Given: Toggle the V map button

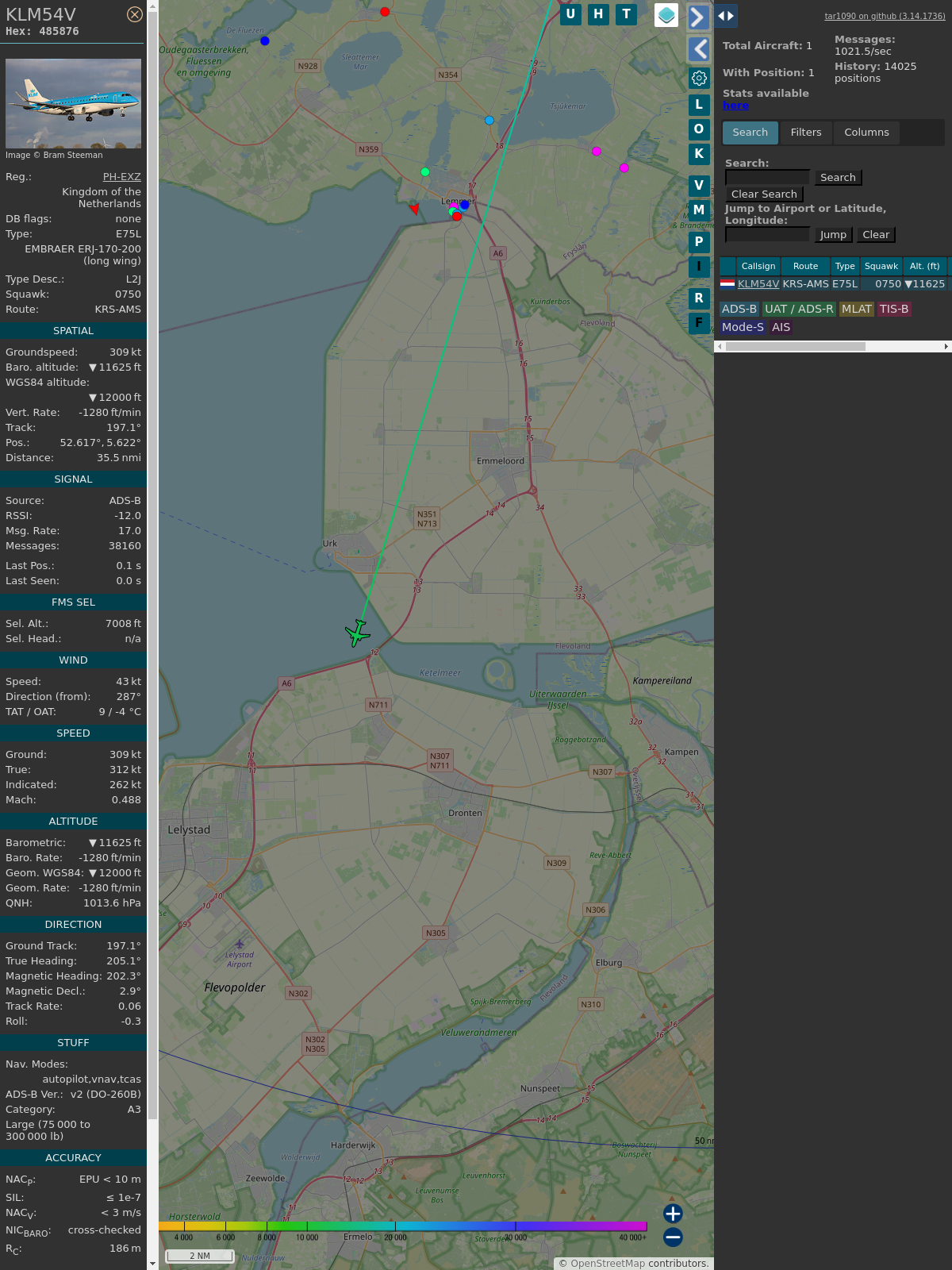Looking at the screenshot, I should pos(699,186).
